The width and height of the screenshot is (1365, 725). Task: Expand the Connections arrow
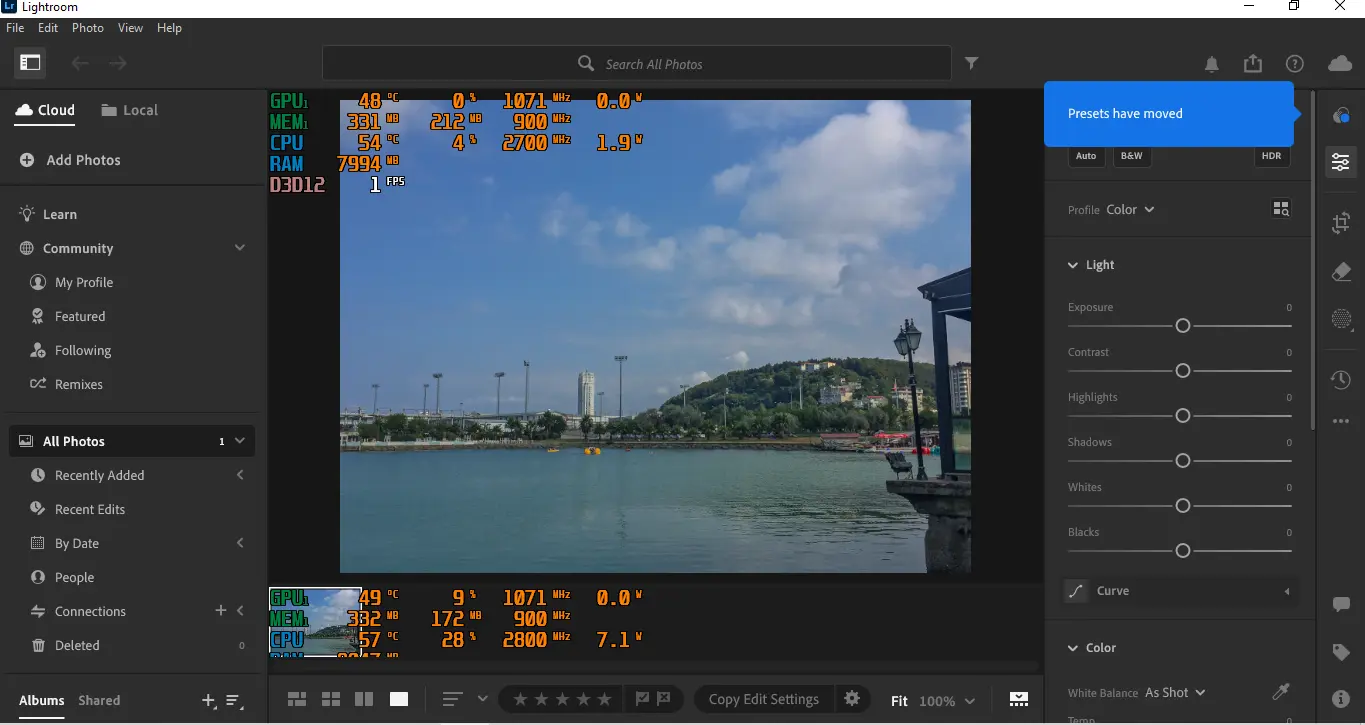point(240,611)
